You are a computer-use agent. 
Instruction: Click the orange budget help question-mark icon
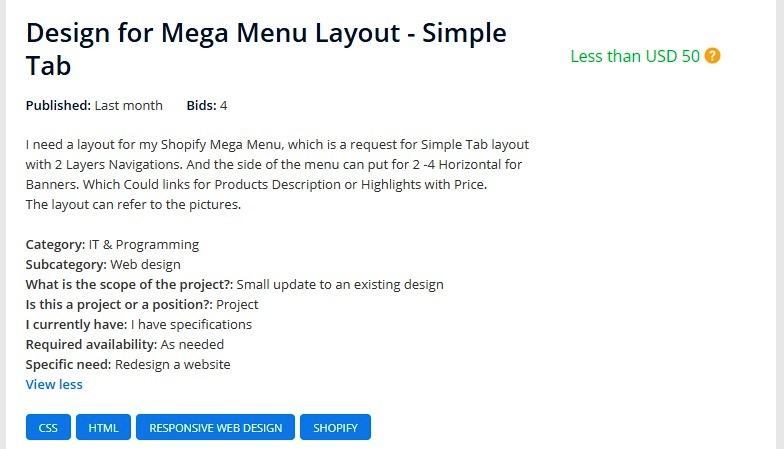tap(712, 56)
